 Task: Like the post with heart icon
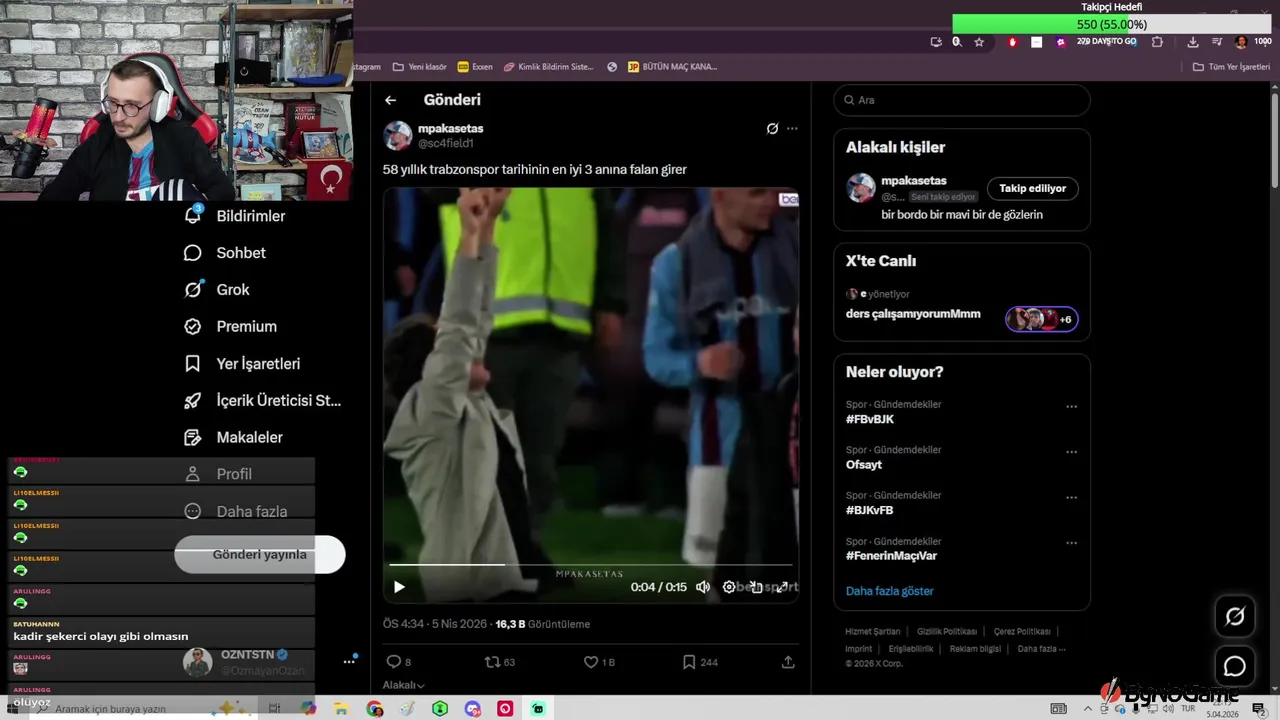pyautogui.click(x=590, y=662)
